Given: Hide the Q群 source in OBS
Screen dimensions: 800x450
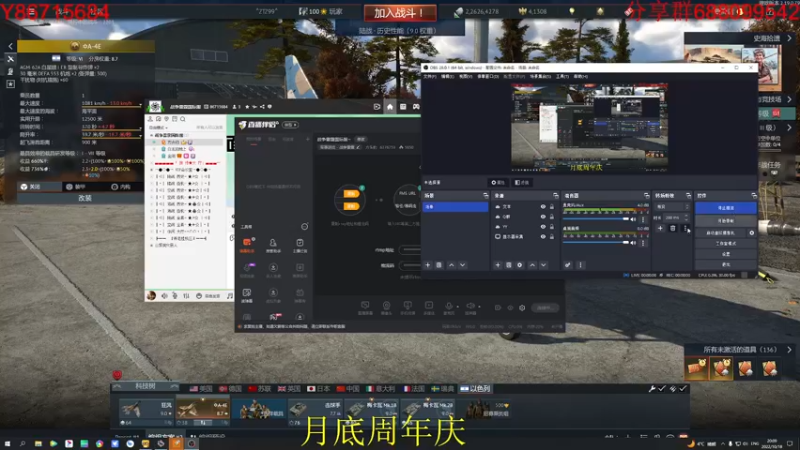Looking at the screenshot, I should pyautogui.click(x=543, y=217).
